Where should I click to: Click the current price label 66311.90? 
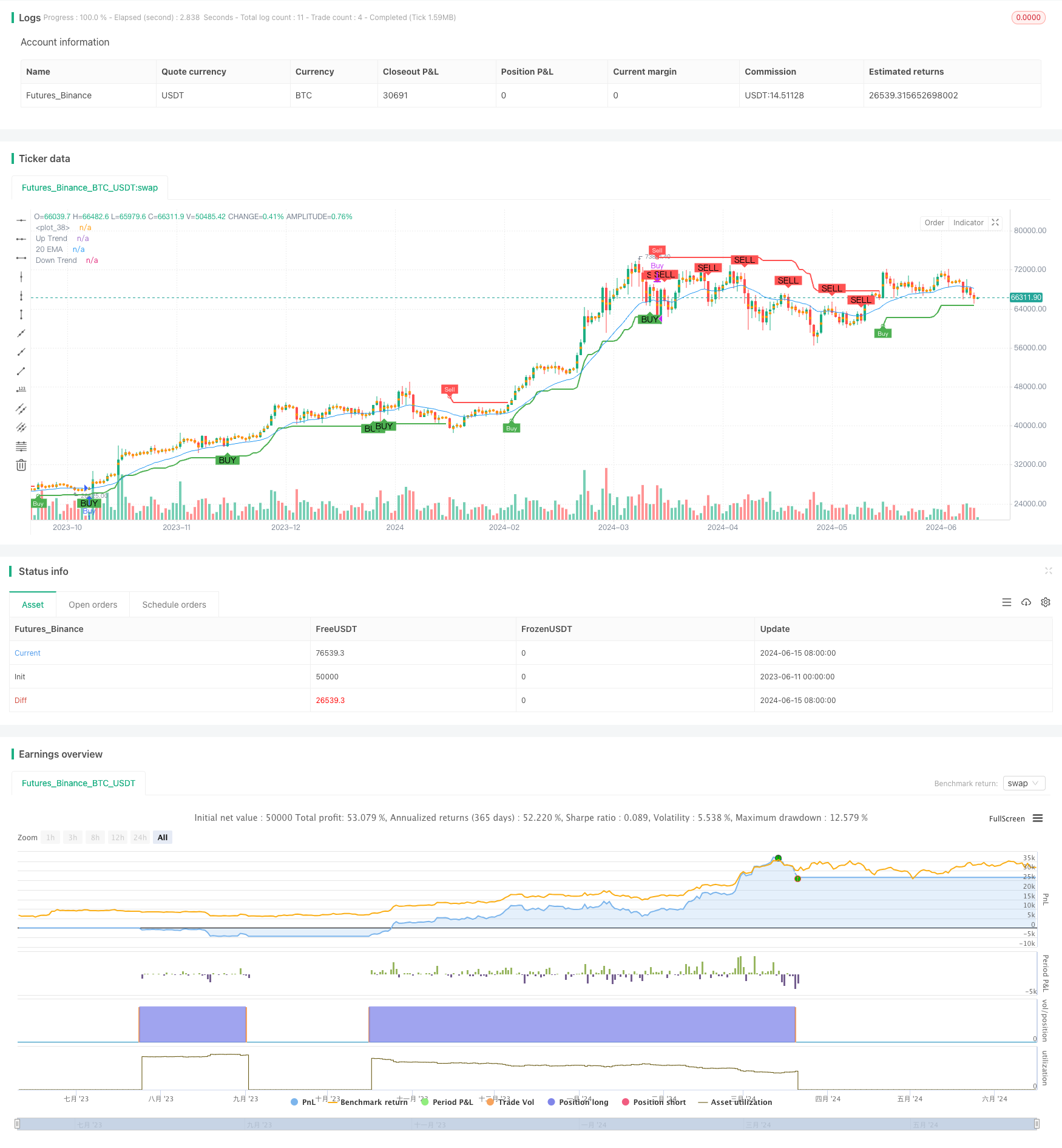[1026, 297]
